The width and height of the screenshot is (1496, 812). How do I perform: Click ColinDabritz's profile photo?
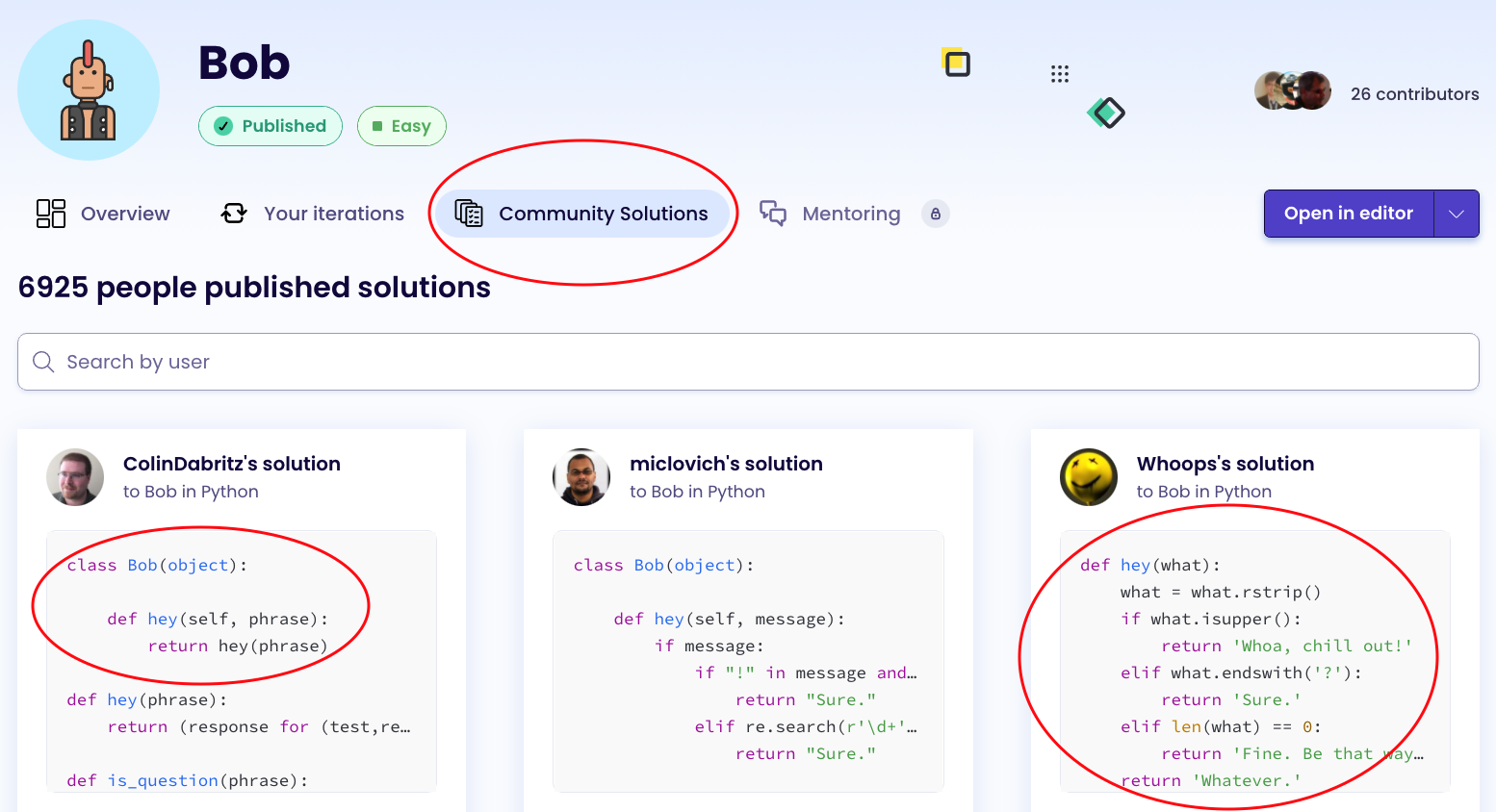click(75, 477)
